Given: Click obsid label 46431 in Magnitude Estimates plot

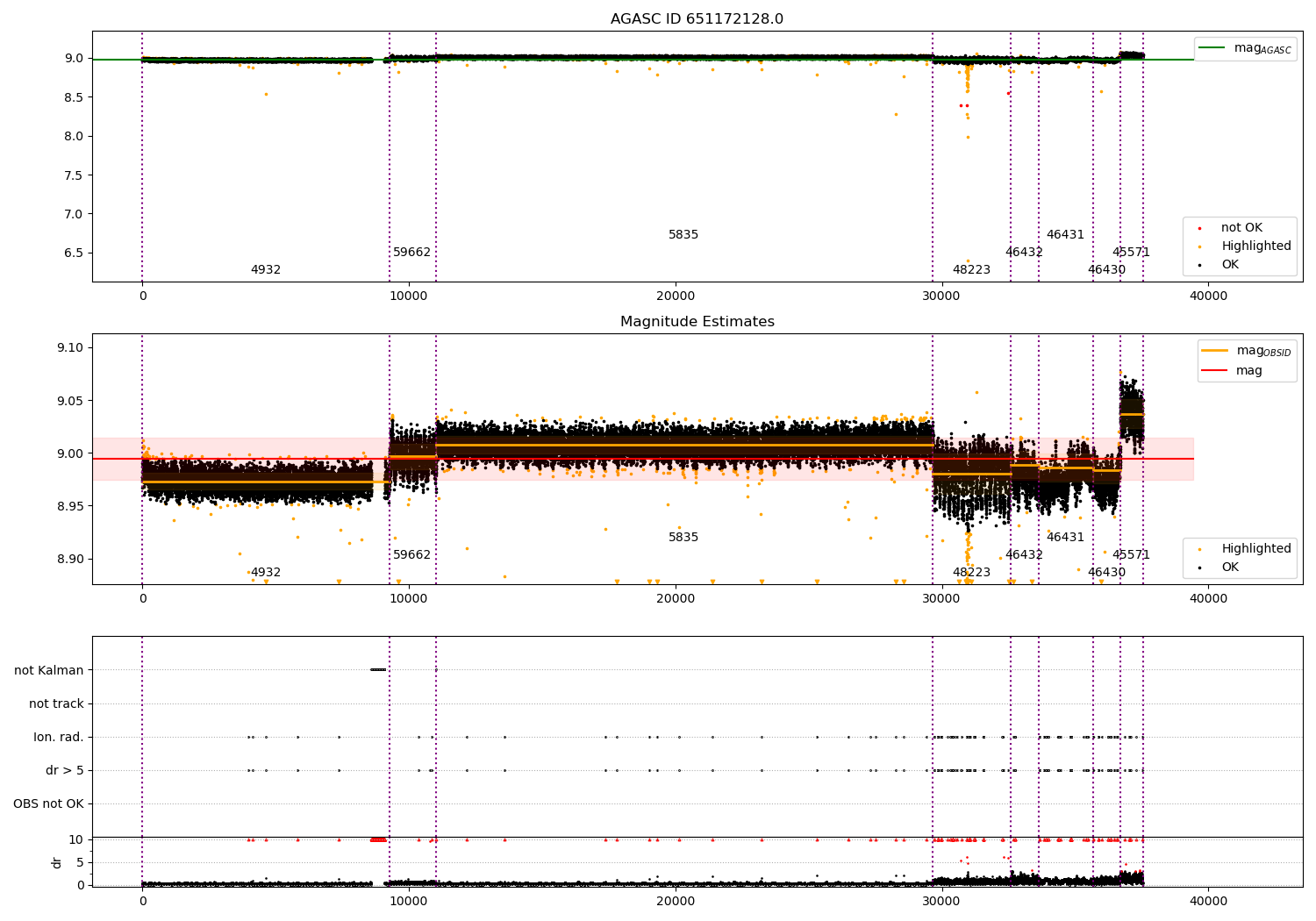Looking at the screenshot, I should (x=1065, y=538).
